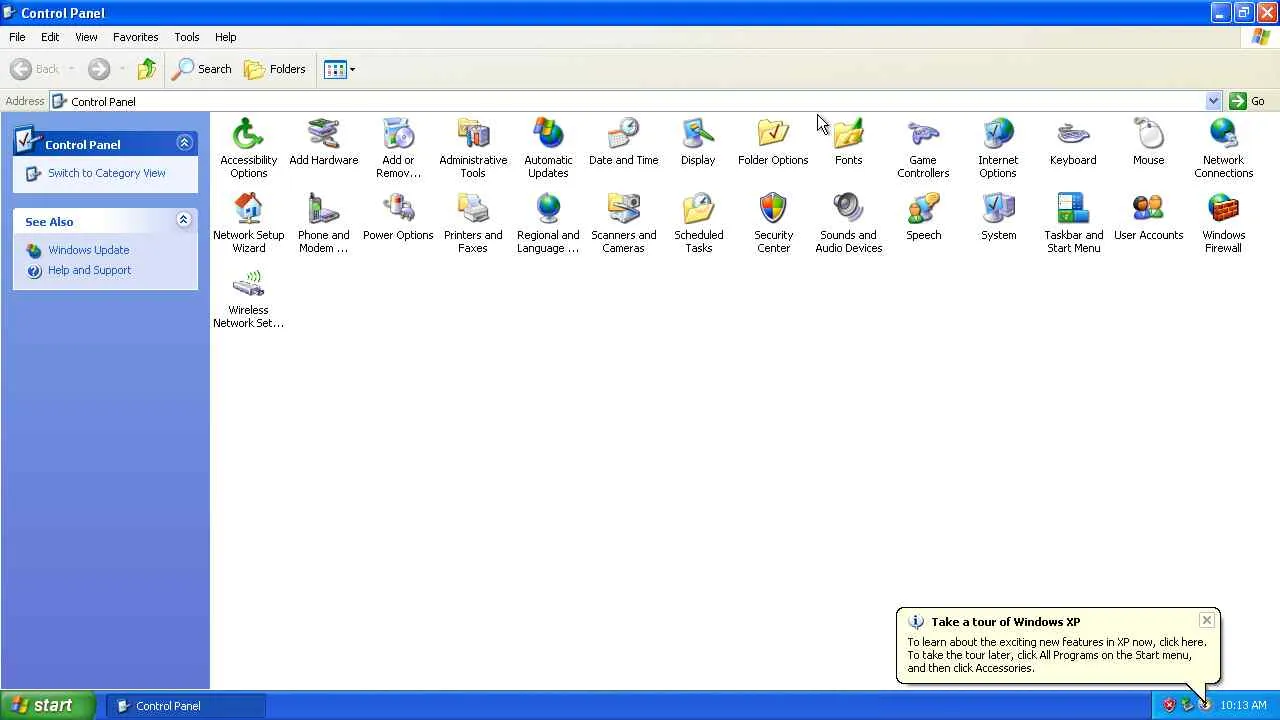Select Regional and Language Options icon
This screenshot has width=1280, height=720.
[x=548, y=222]
